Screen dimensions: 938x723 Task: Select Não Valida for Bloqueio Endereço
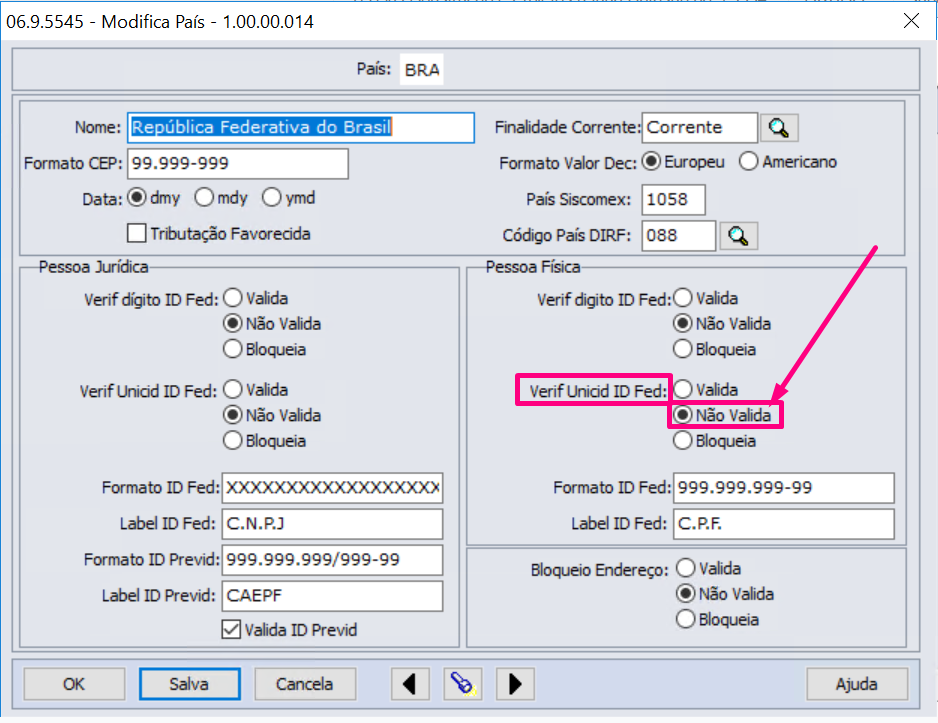tap(686, 594)
